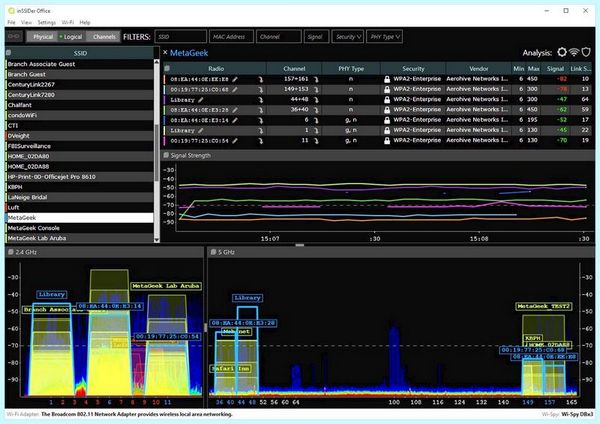600x424 pixels.
Task: Close the MetaGeek details with the X icon
Action: tap(165, 52)
